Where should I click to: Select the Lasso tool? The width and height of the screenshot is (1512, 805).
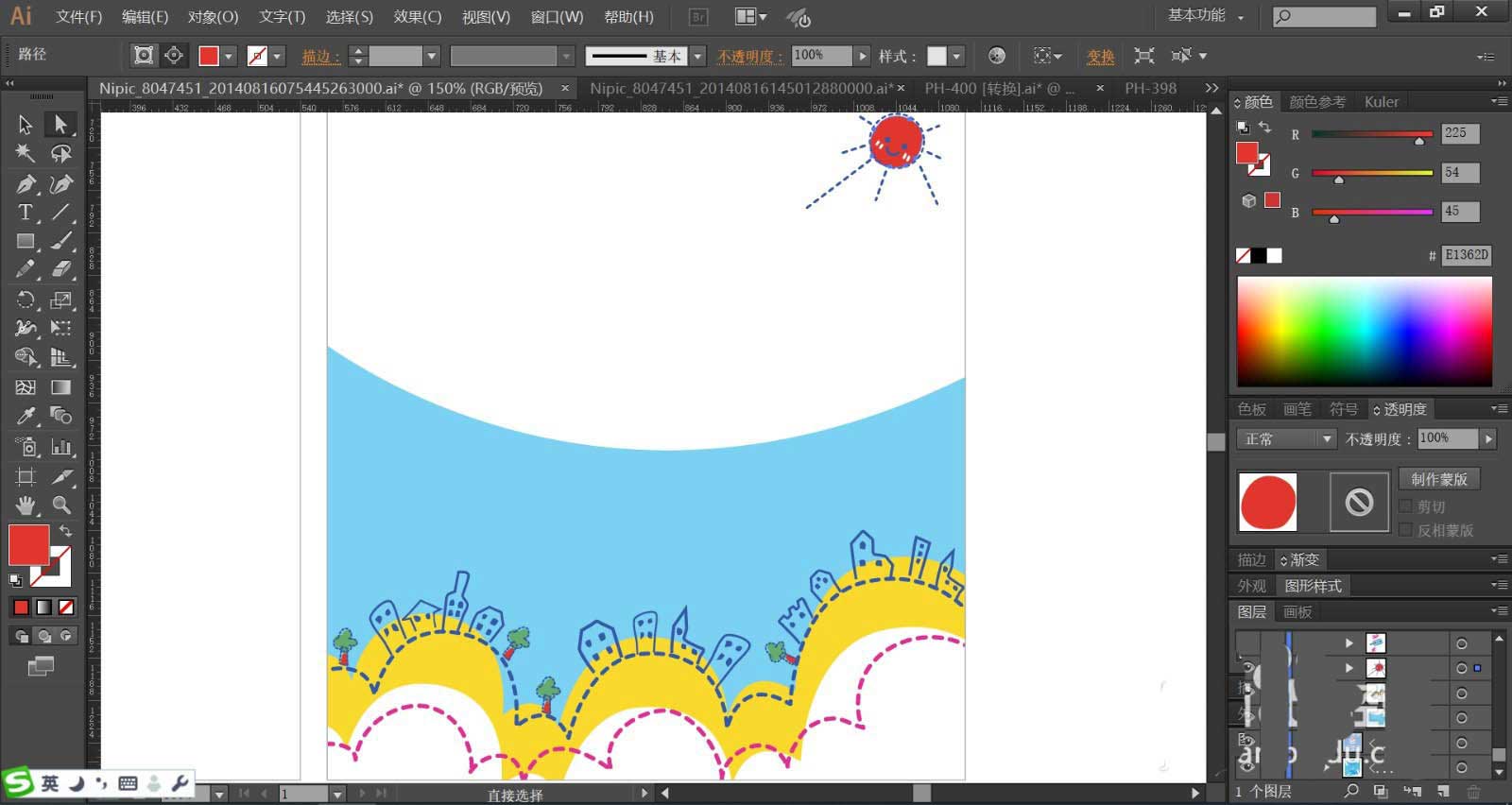pos(61,153)
